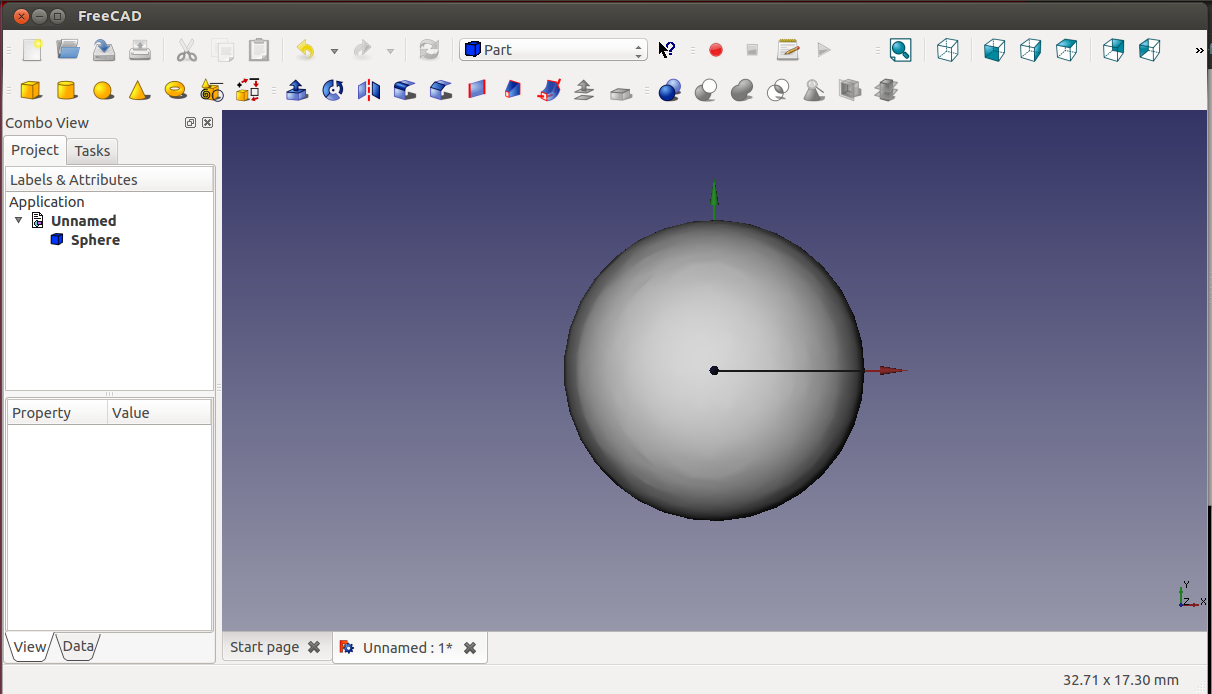Expand the hidden toolbar items chevron

tap(1199, 50)
